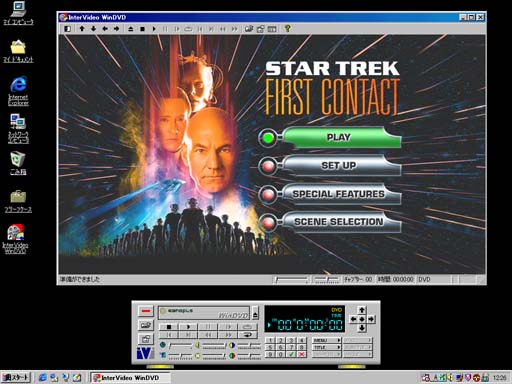The width and height of the screenshot is (512, 384).
Task: Click the iVi logo on the control panel
Action: [145, 353]
